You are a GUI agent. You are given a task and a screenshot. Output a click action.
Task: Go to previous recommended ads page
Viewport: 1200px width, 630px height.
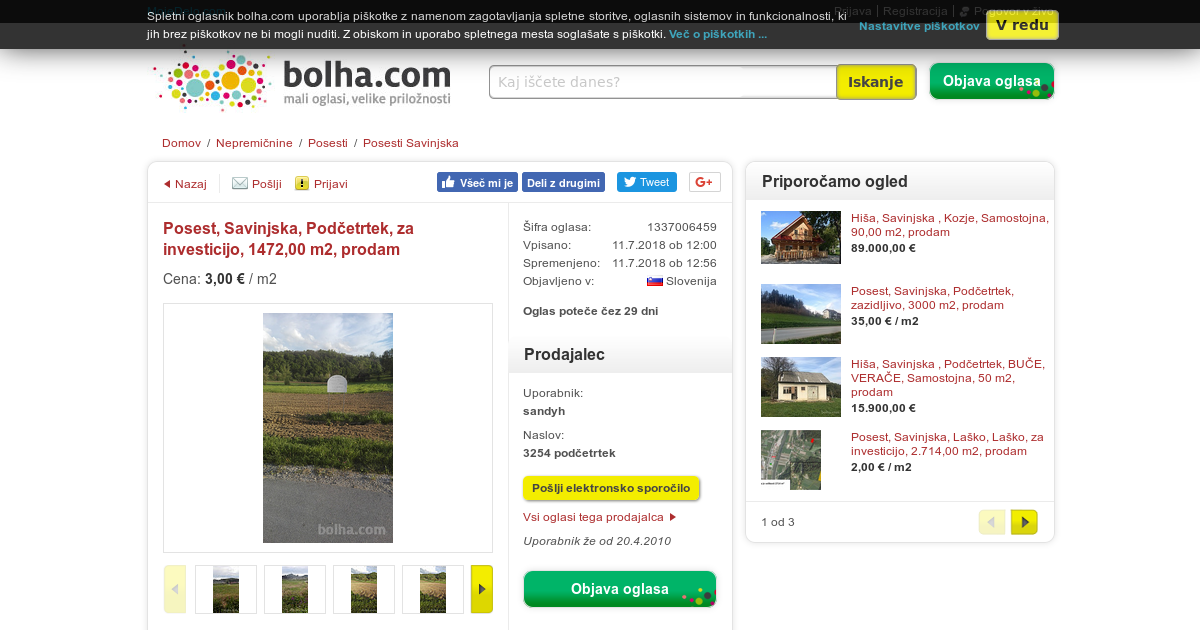click(x=991, y=522)
